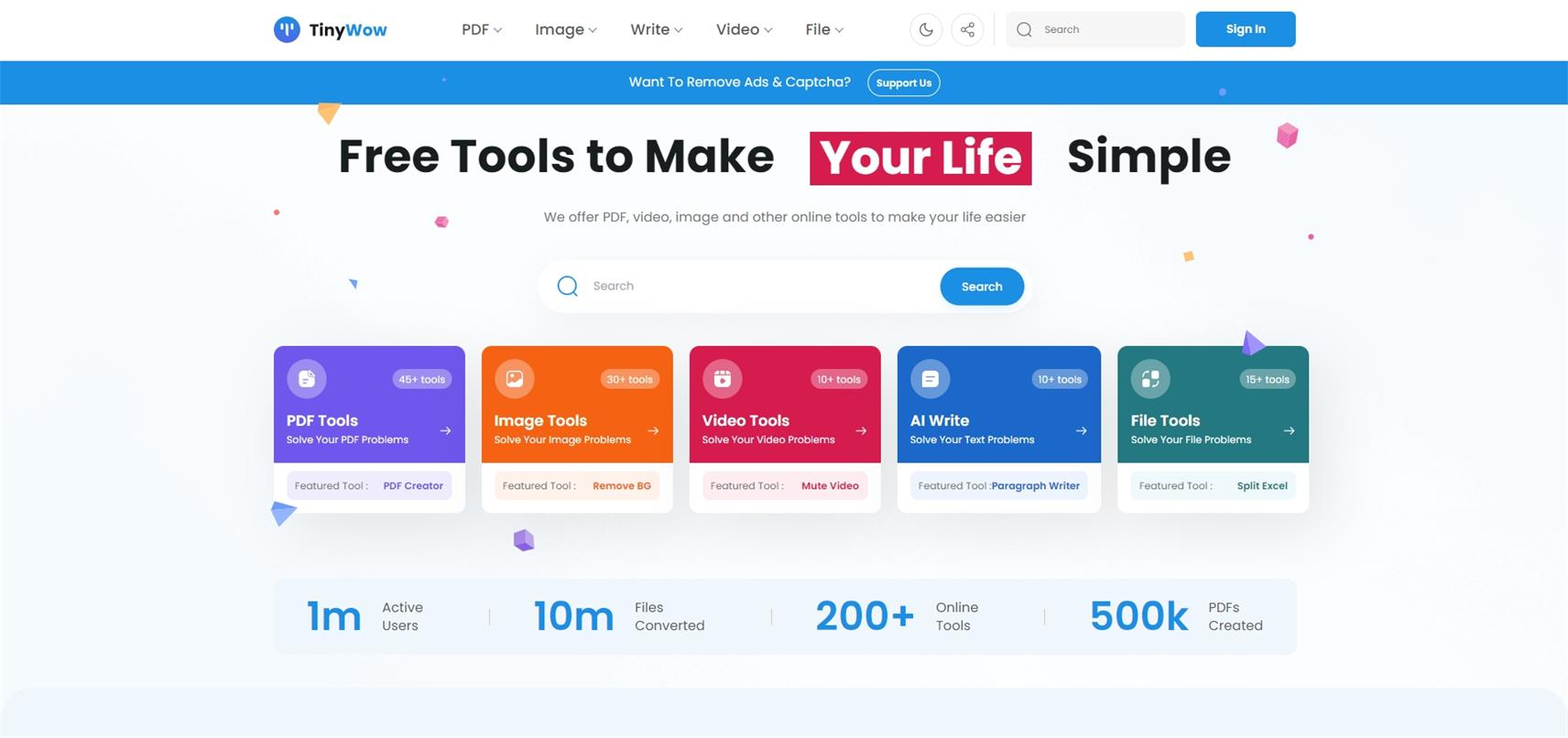Click the arrow on File Tools card
1568x738 pixels.
[1289, 430]
